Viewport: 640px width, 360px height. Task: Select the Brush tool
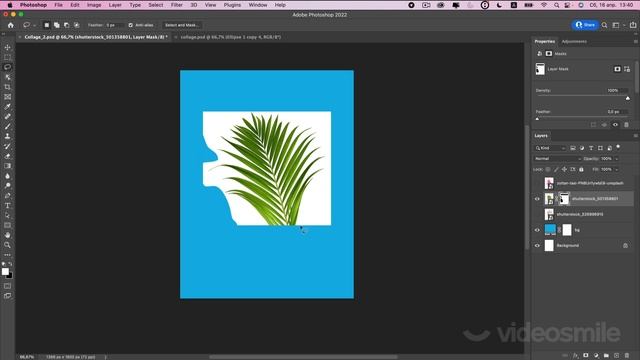pyautogui.click(x=7, y=127)
